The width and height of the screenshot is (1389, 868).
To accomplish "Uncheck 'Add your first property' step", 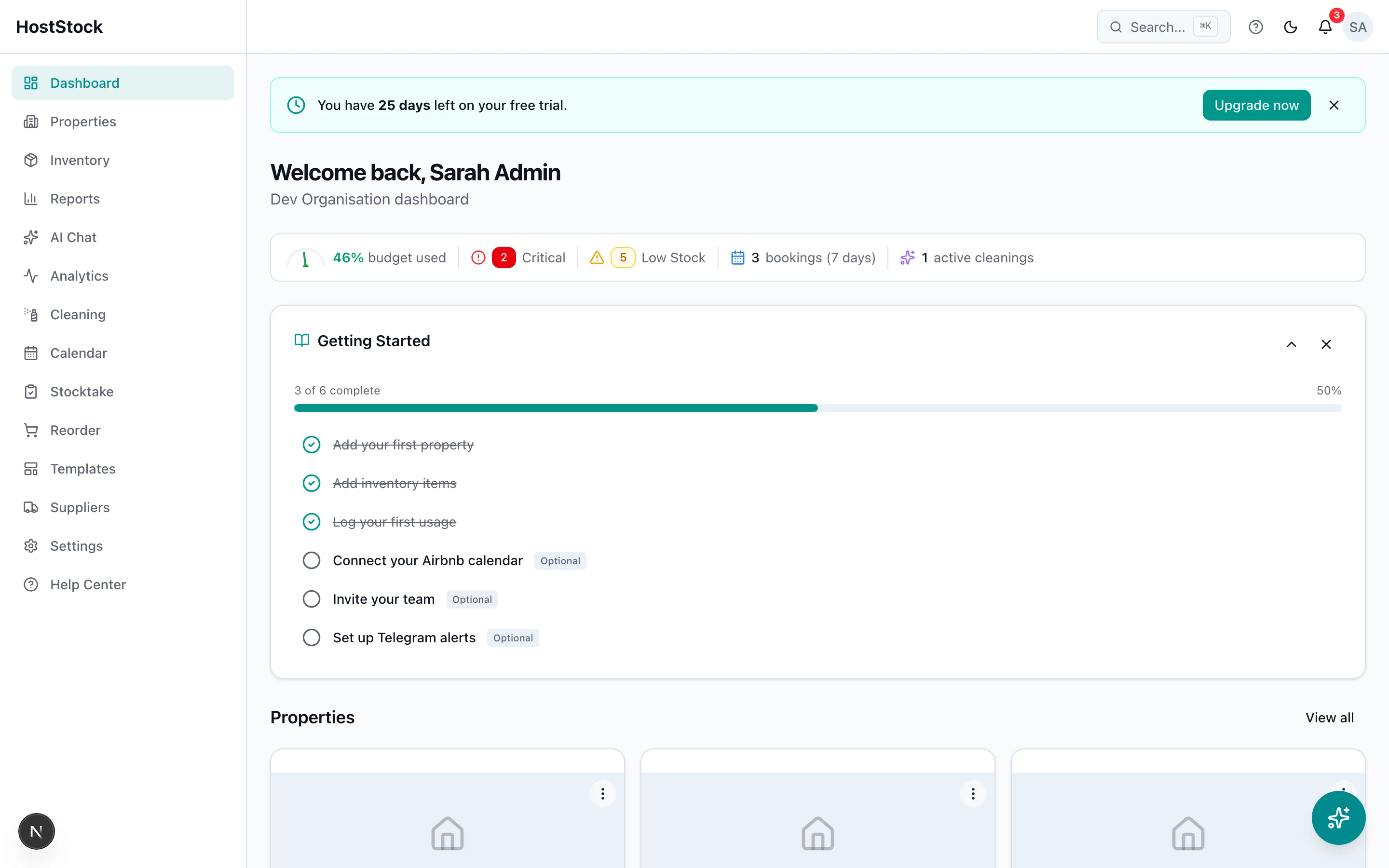I will click(312, 445).
